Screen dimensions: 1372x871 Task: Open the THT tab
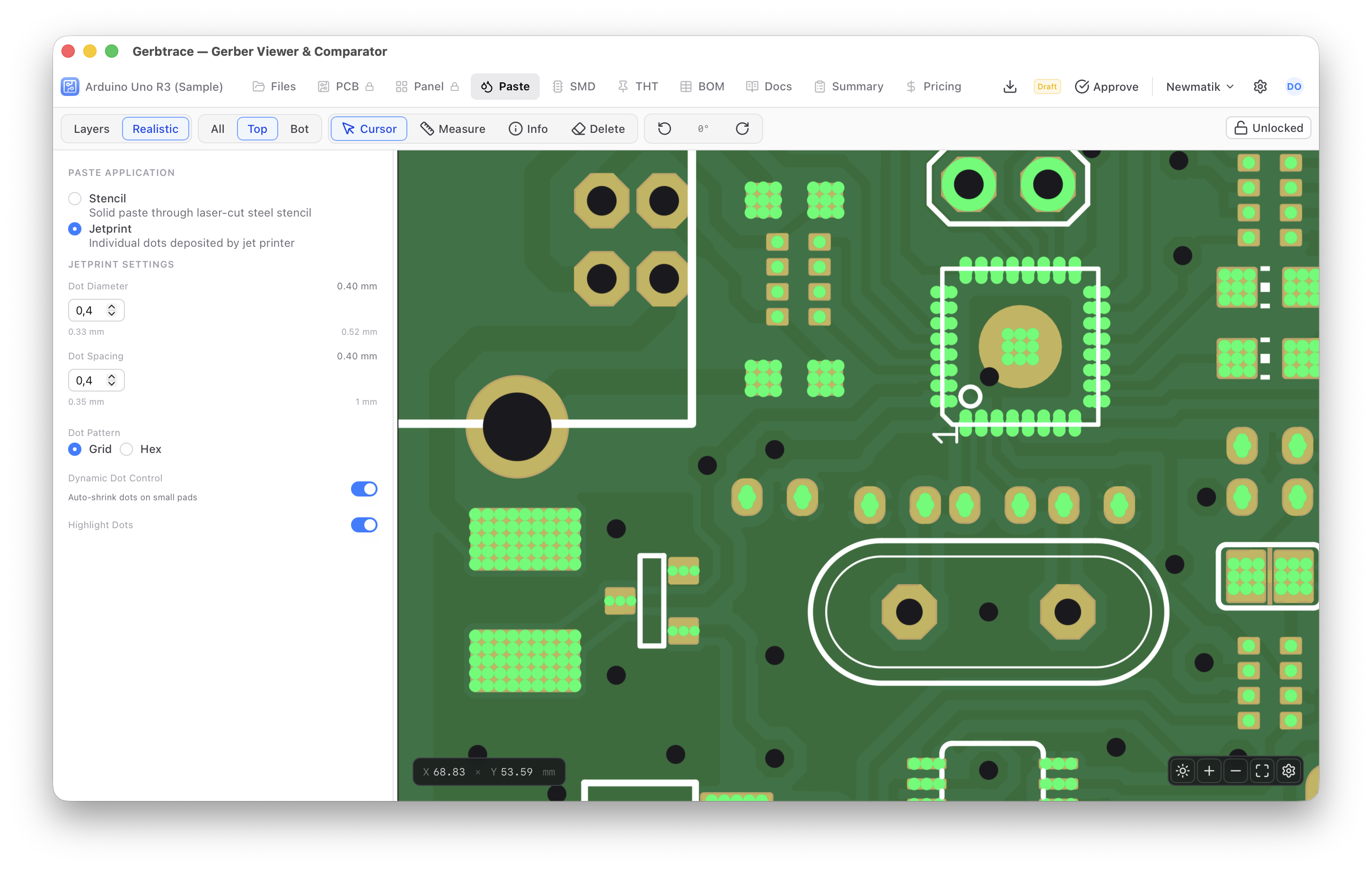(x=638, y=87)
